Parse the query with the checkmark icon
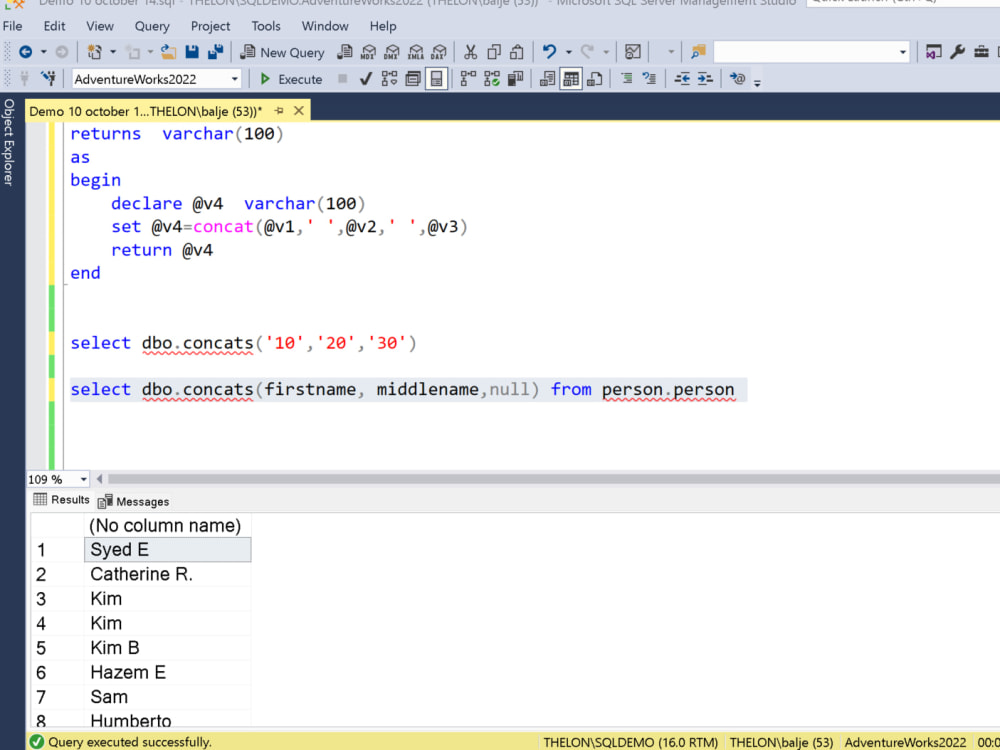Image resolution: width=1000 pixels, height=750 pixels. 365,79
